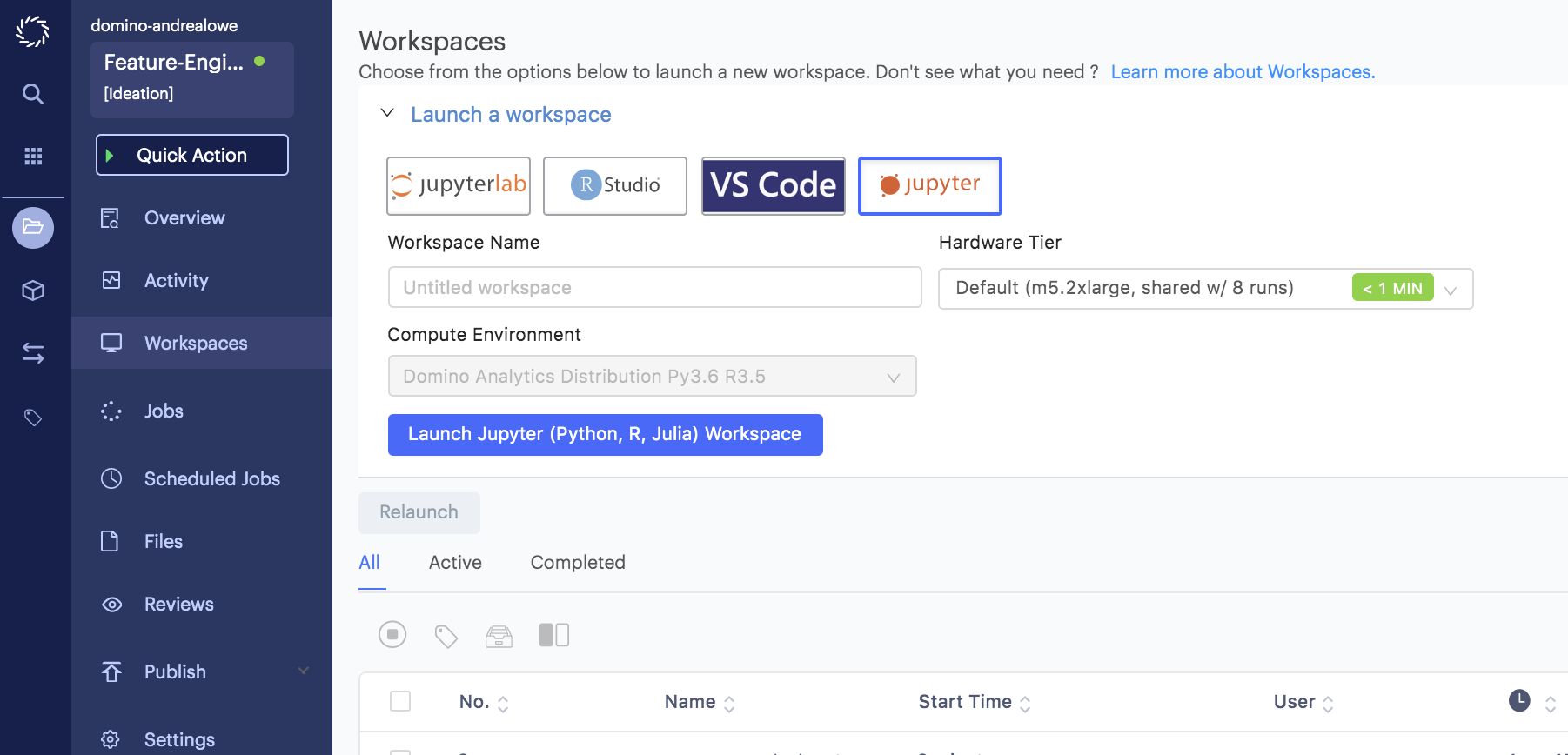Image resolution: width=1568 pixels, height=755 pixels.
Task: Click the Files document icon
Action: [x=110, y=541]
